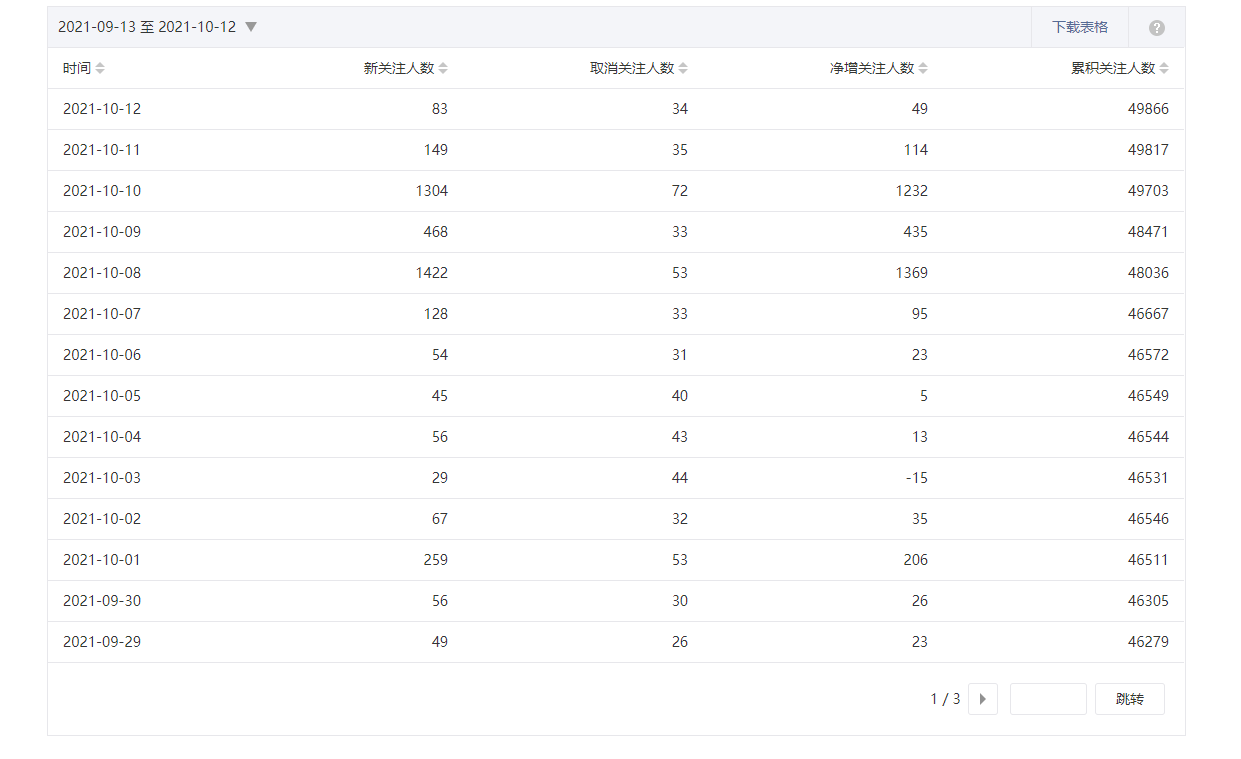Click new followers value 1304
The image size is (1241, 759).
point(432,191)
